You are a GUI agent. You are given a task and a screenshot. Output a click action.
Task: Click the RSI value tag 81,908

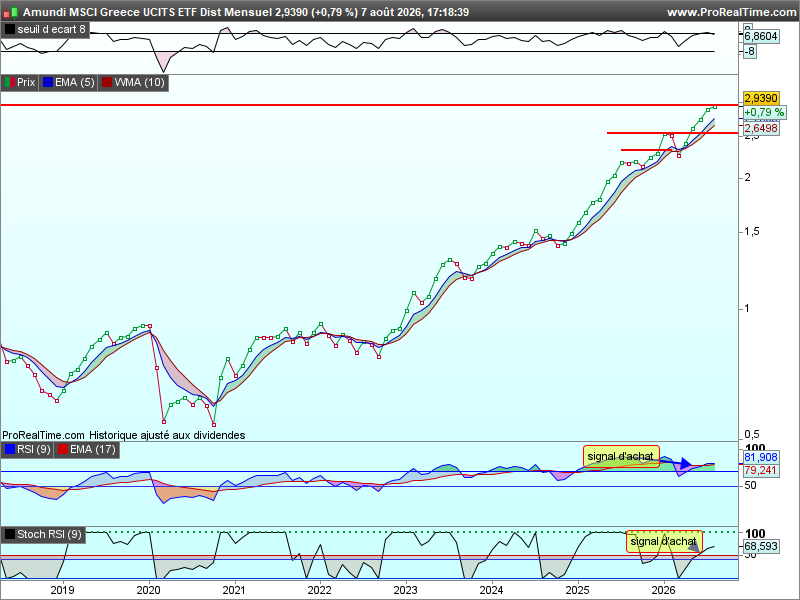click(761, 457)
